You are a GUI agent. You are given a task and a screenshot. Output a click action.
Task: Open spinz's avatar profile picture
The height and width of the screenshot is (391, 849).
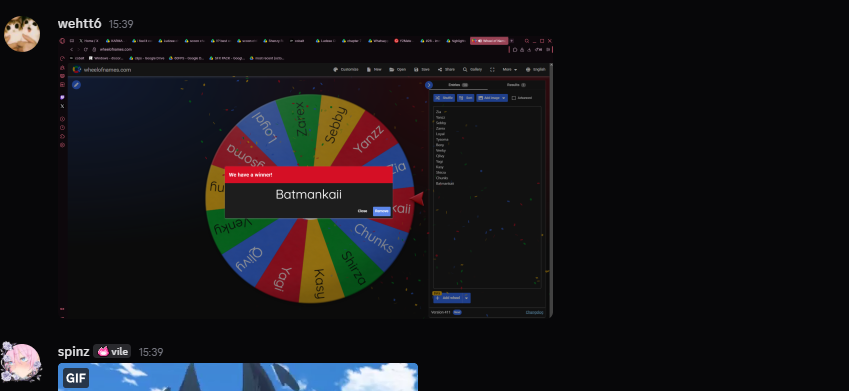click(21, 362)
